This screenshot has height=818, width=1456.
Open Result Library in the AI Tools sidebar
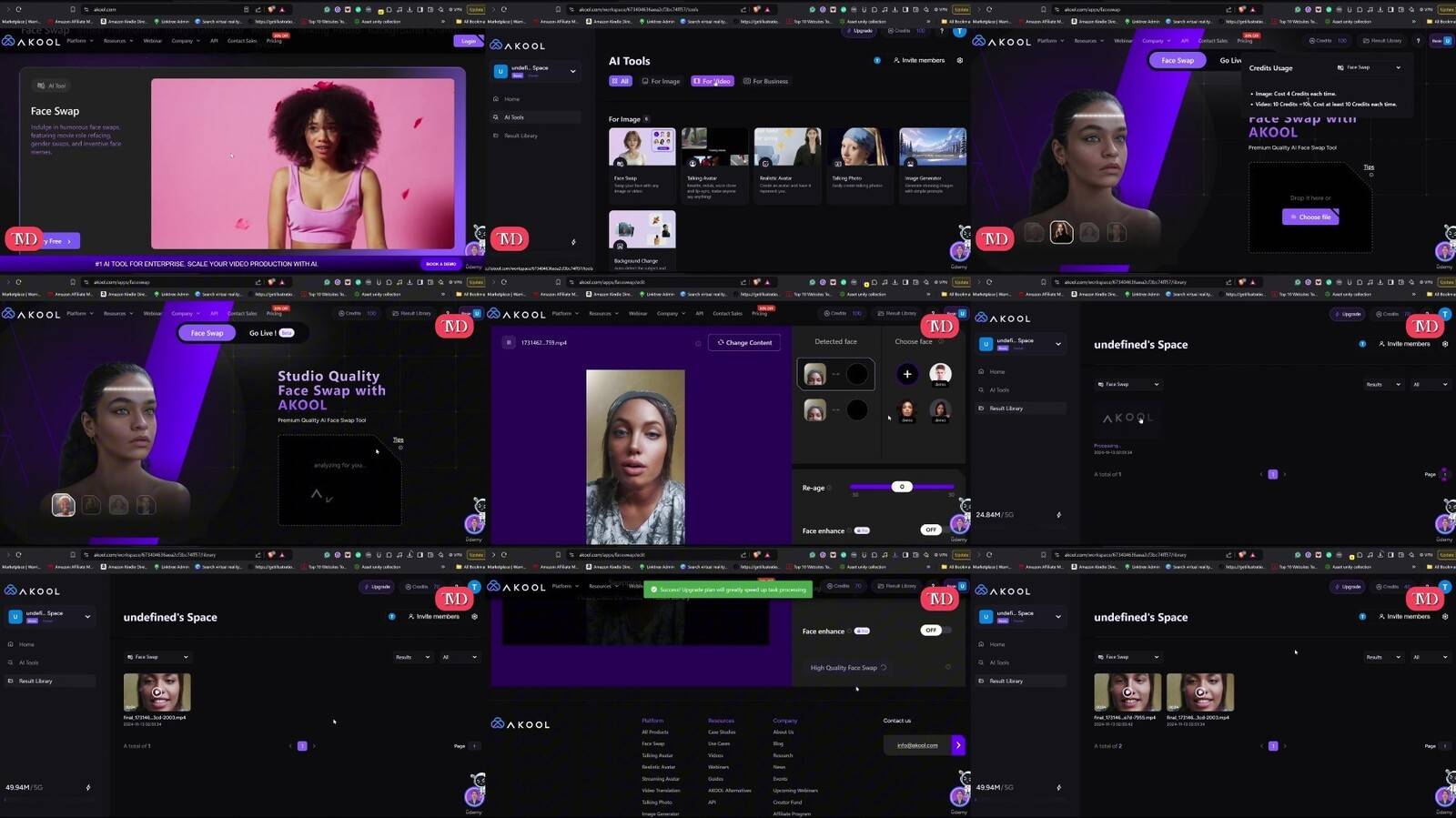click(x=535, y=136)
